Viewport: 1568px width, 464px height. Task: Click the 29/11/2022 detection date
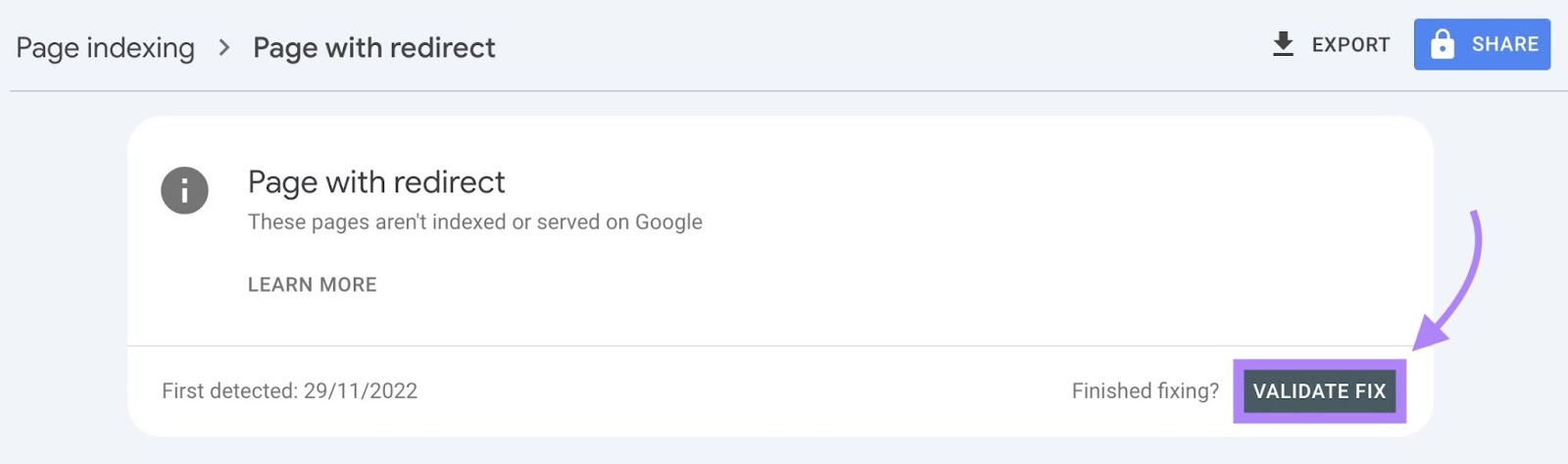(x=361, y=390)
